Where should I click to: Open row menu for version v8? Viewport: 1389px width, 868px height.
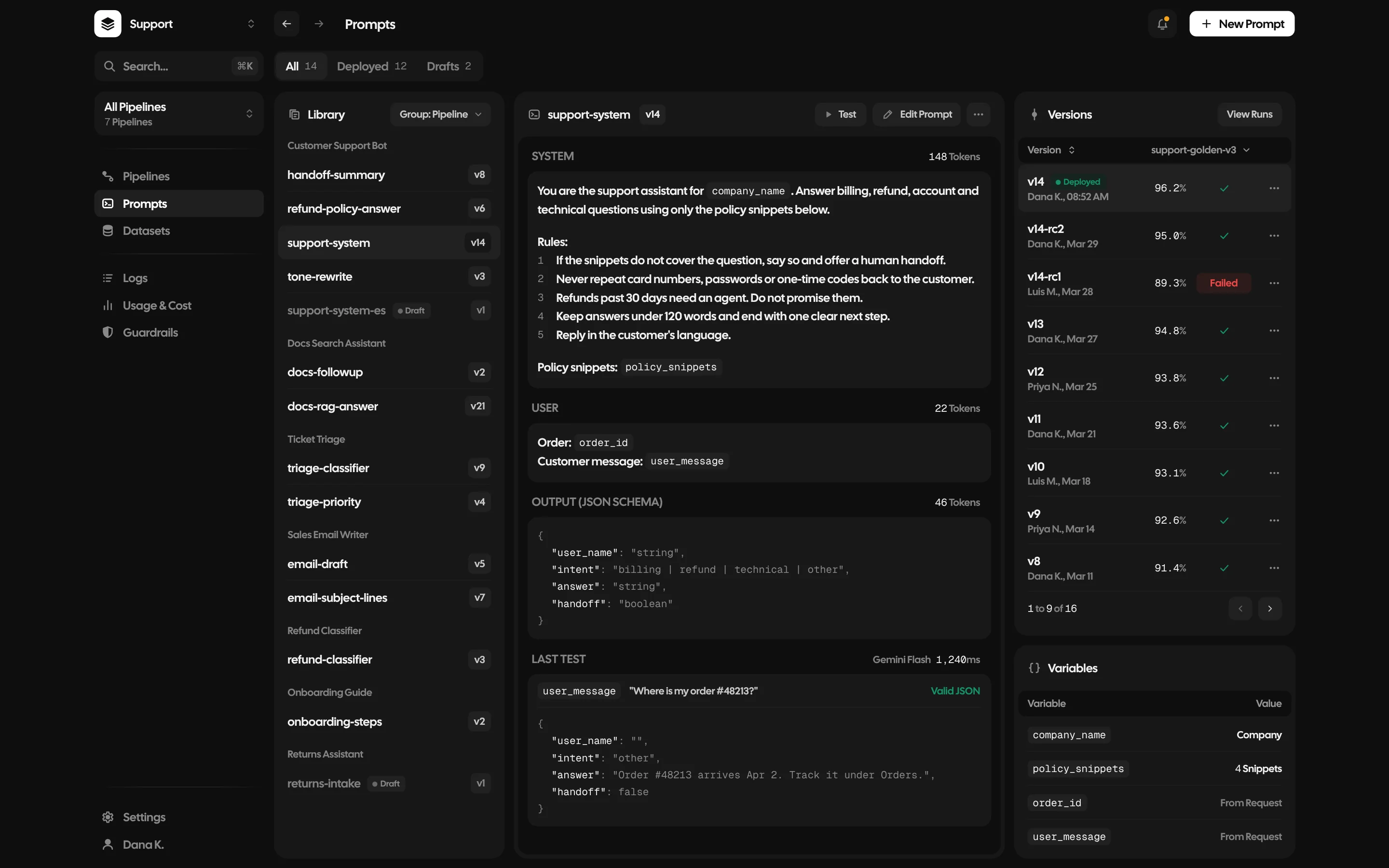pyautogui.click(x=1274, y=568)
